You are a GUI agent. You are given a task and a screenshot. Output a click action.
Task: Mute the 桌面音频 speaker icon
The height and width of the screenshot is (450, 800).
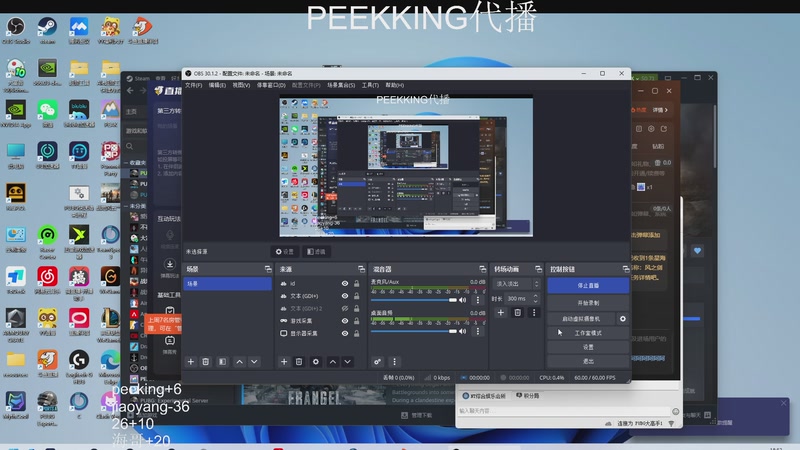[x=463, y=332]
